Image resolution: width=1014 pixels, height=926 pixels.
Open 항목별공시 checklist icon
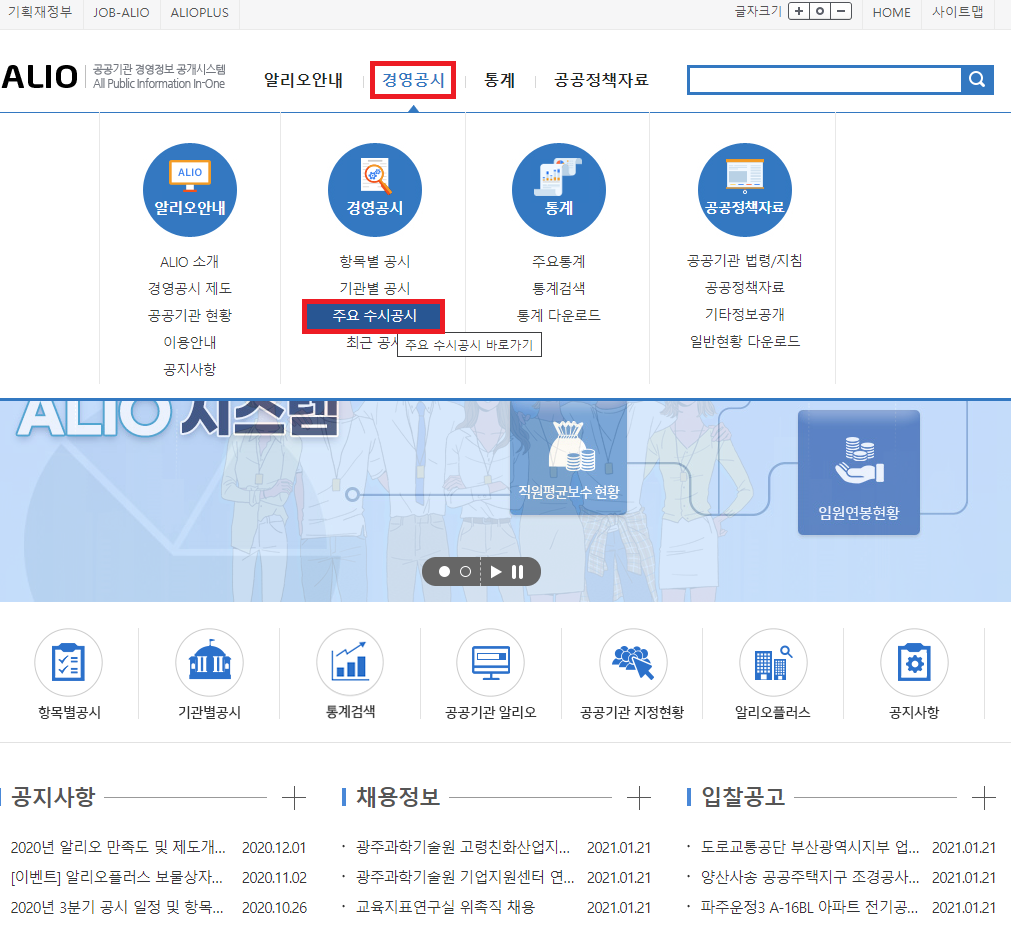point(69,663)
